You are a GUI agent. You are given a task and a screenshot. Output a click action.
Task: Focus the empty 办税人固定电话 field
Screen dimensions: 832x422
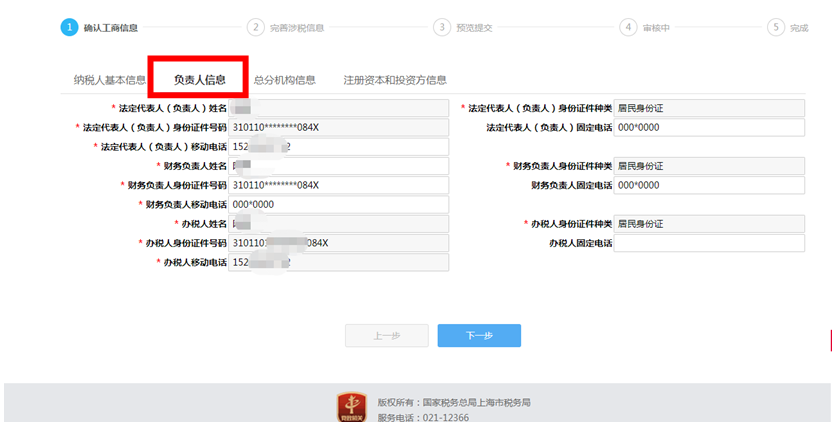[709, 243]
